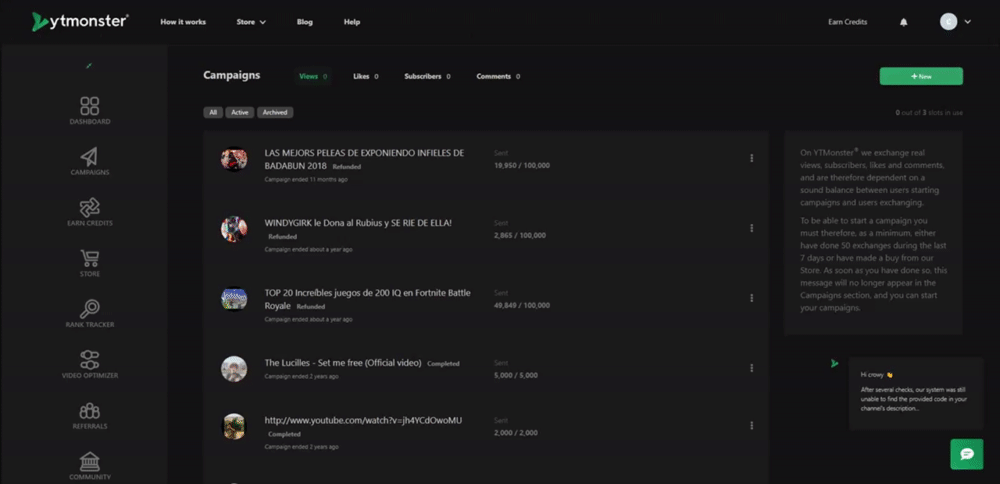Open the Dashboard sidebar icon
This screenshot has height=484, width=1000.
[x=90, y=107]
